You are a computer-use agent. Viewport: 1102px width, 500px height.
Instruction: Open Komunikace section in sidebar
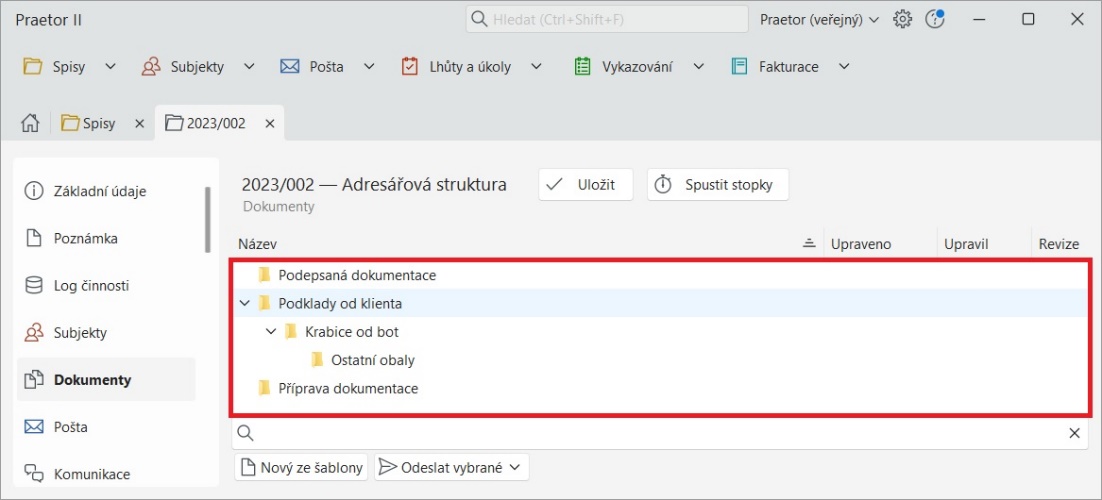[91, 474]
